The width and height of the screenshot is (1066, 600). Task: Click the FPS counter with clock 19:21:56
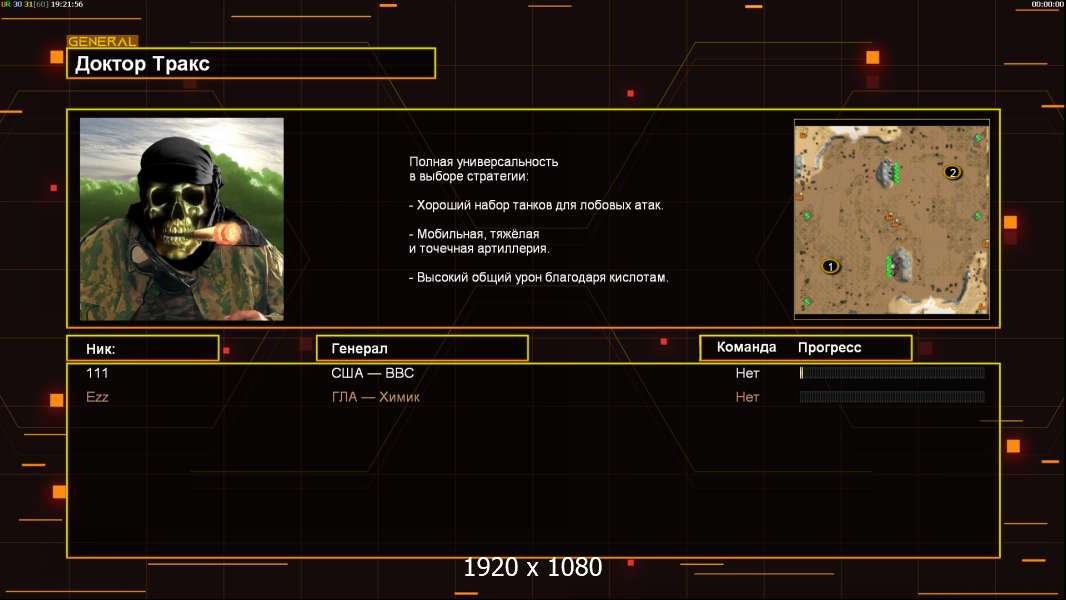coord(42,4)
